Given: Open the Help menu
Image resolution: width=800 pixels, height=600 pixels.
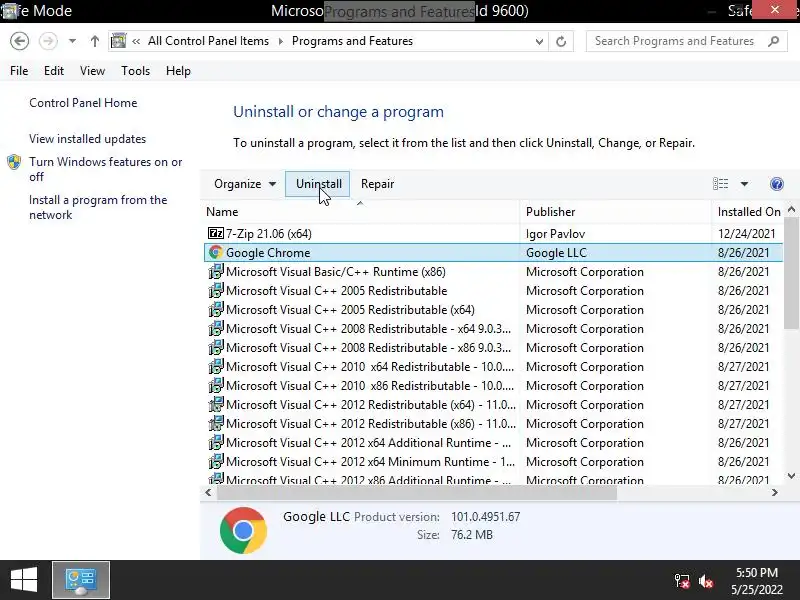Looking at the screenshot, I should coord(178,71).
